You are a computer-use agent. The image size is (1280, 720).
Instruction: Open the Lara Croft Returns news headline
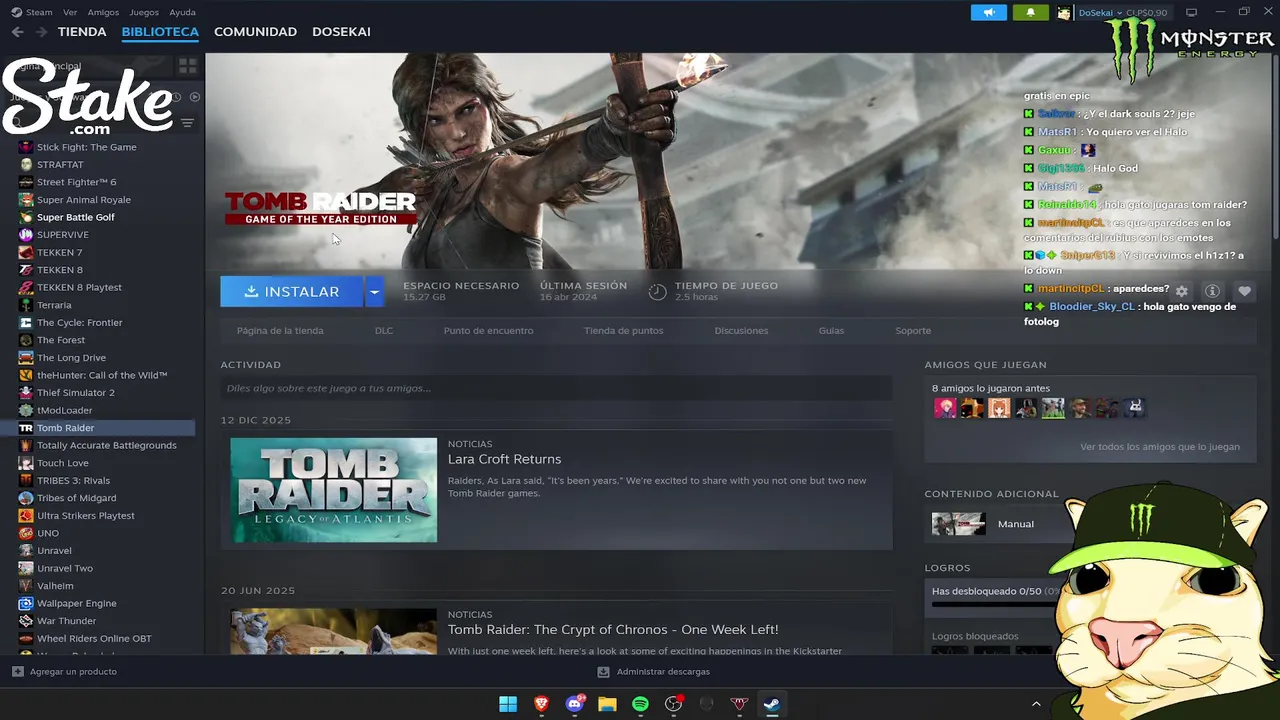504,459
